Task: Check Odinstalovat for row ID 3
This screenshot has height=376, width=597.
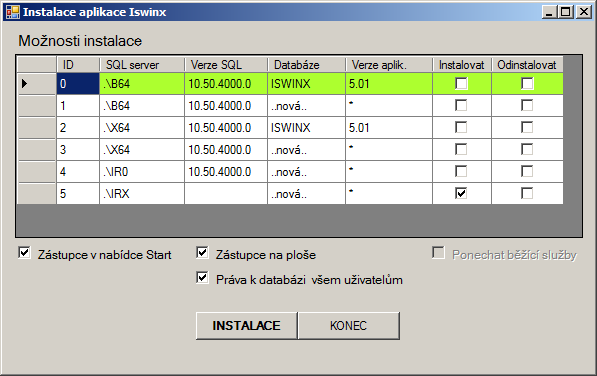Action: [527, 150]
